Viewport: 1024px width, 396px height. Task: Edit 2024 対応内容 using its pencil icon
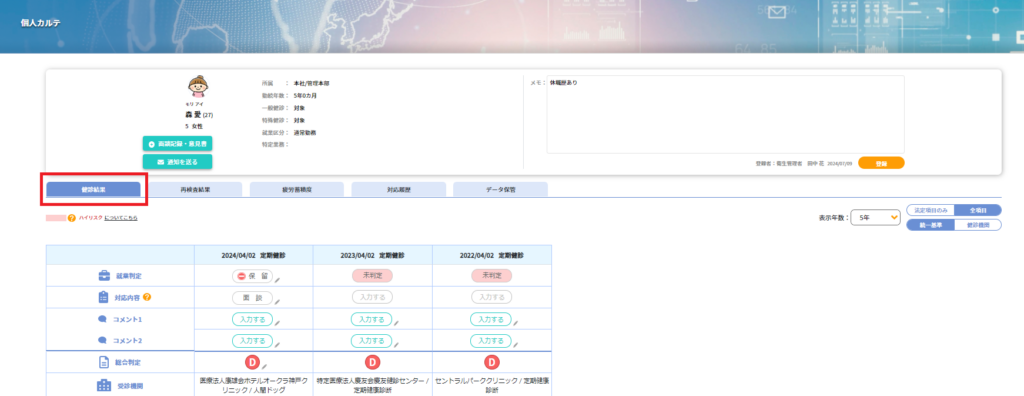tap(277, 301)
